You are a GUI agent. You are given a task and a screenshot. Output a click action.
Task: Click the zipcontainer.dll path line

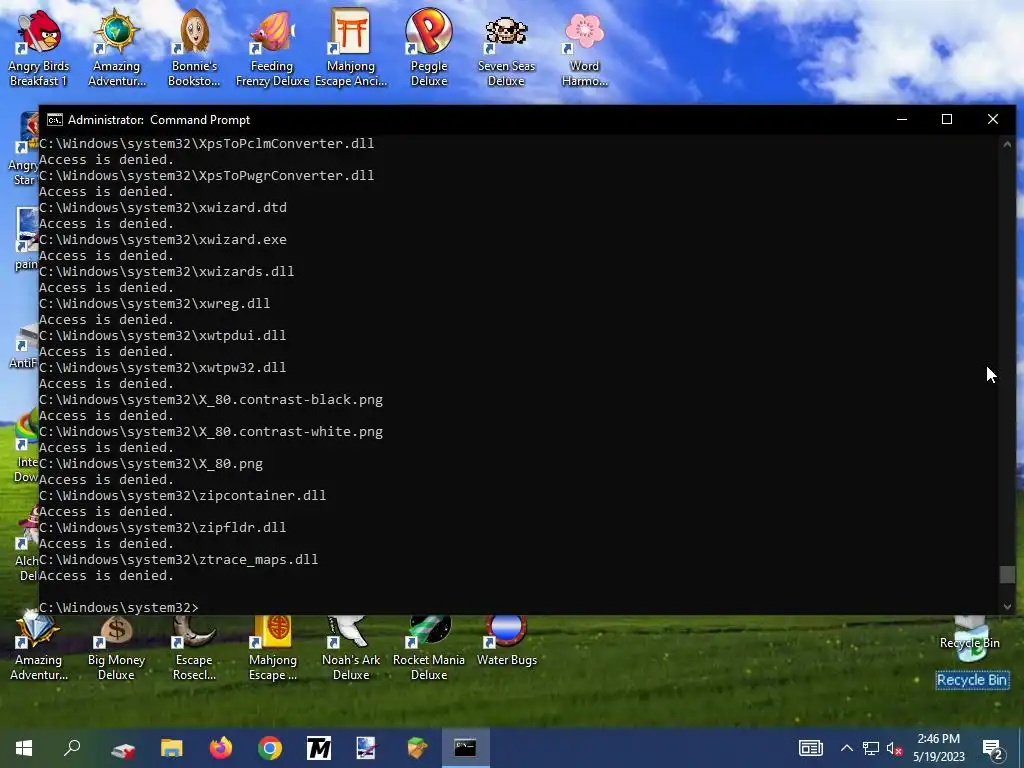coord(183,496)
